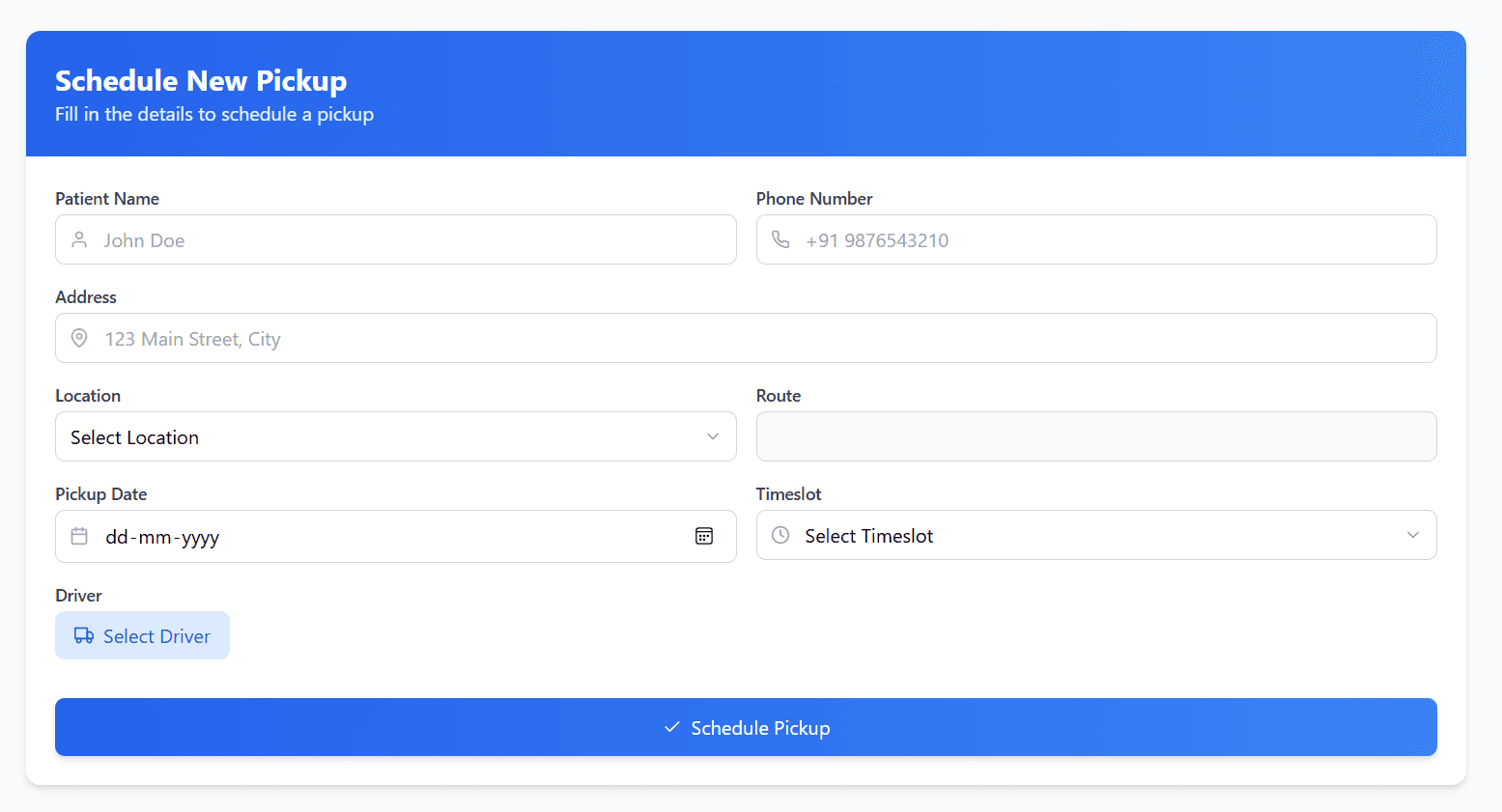Click the Schedule Pickup button

pos(746,727)
